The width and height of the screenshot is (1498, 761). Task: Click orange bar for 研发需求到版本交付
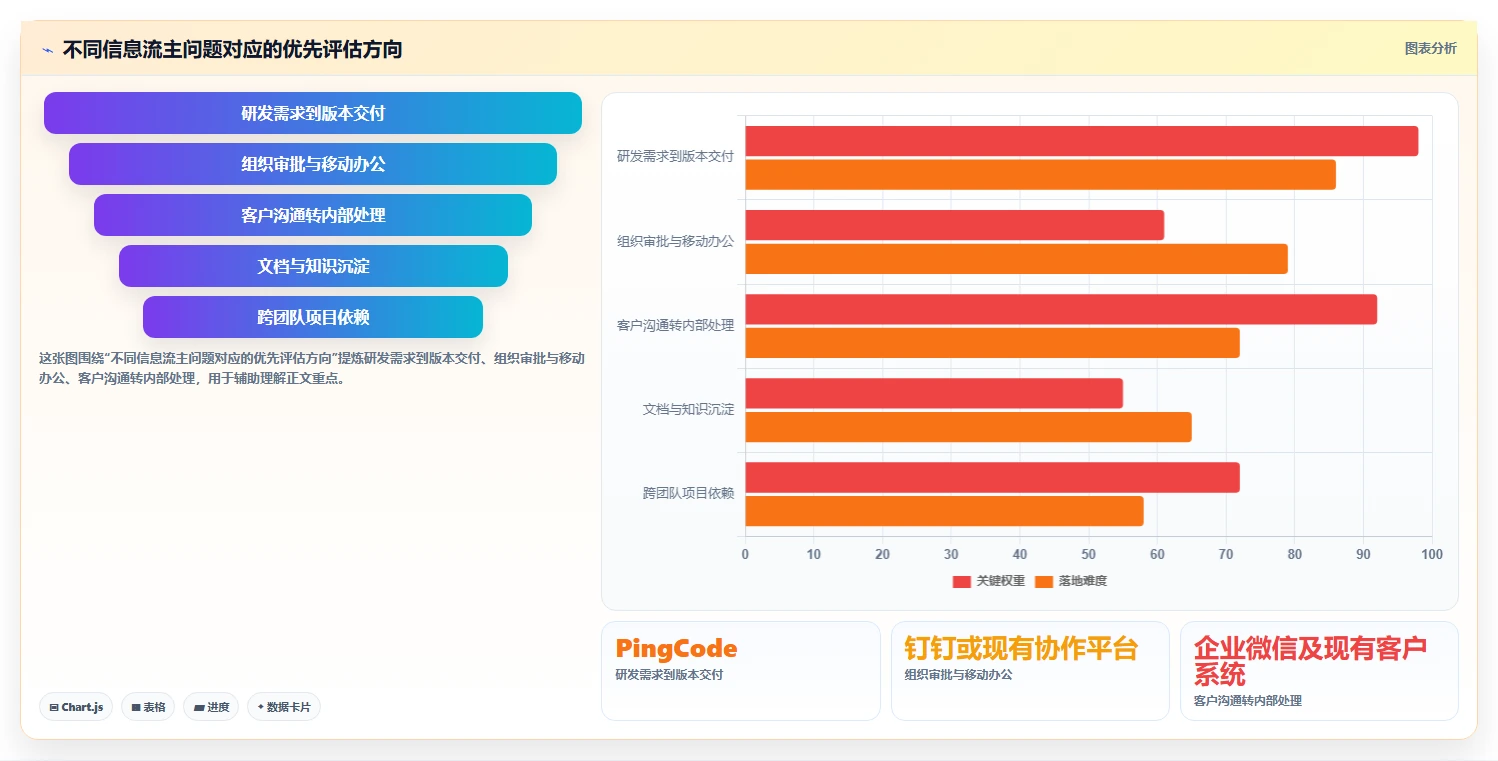click(x=1041, y=174)
